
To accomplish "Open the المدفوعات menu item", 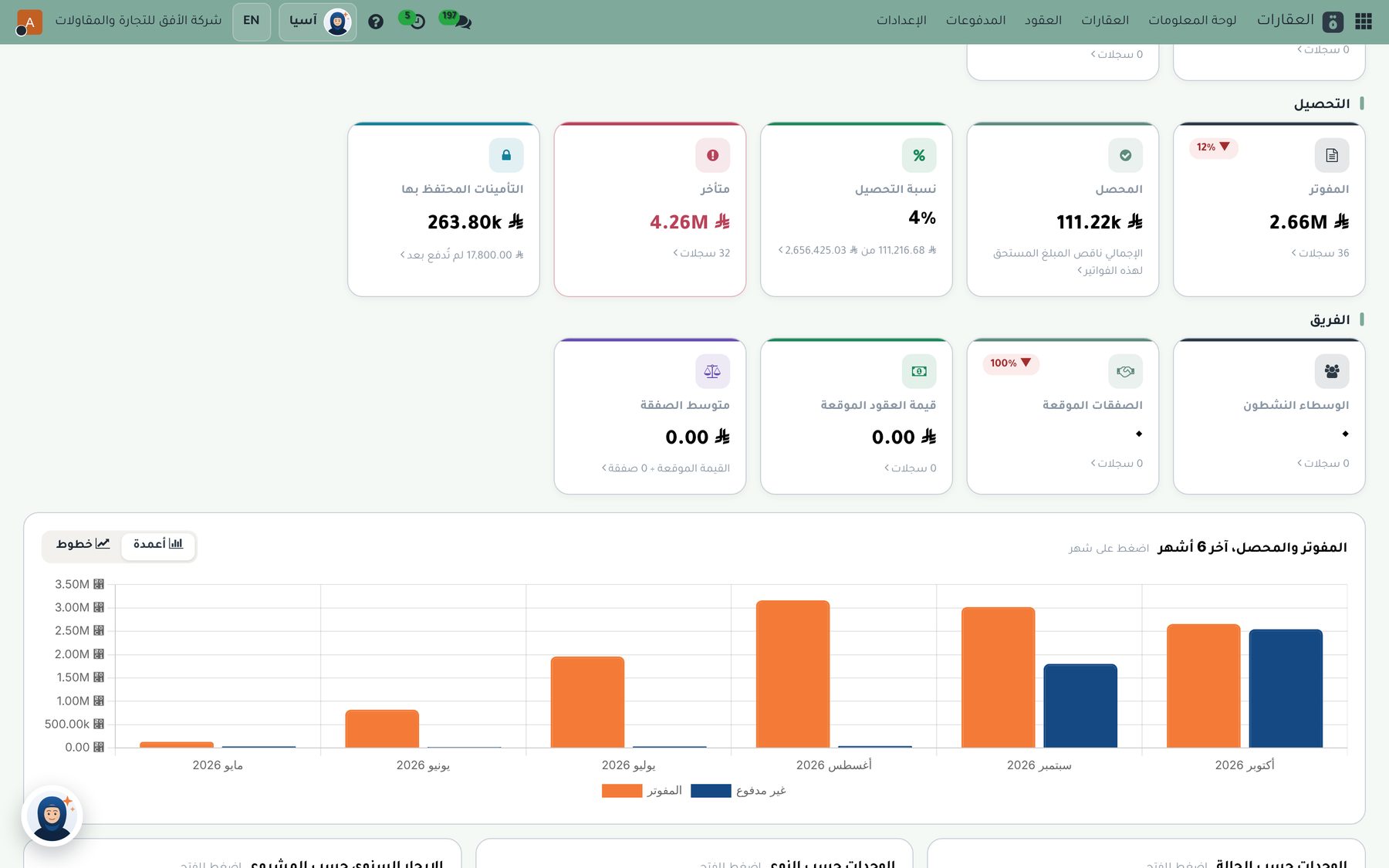I will coord(975,20).
